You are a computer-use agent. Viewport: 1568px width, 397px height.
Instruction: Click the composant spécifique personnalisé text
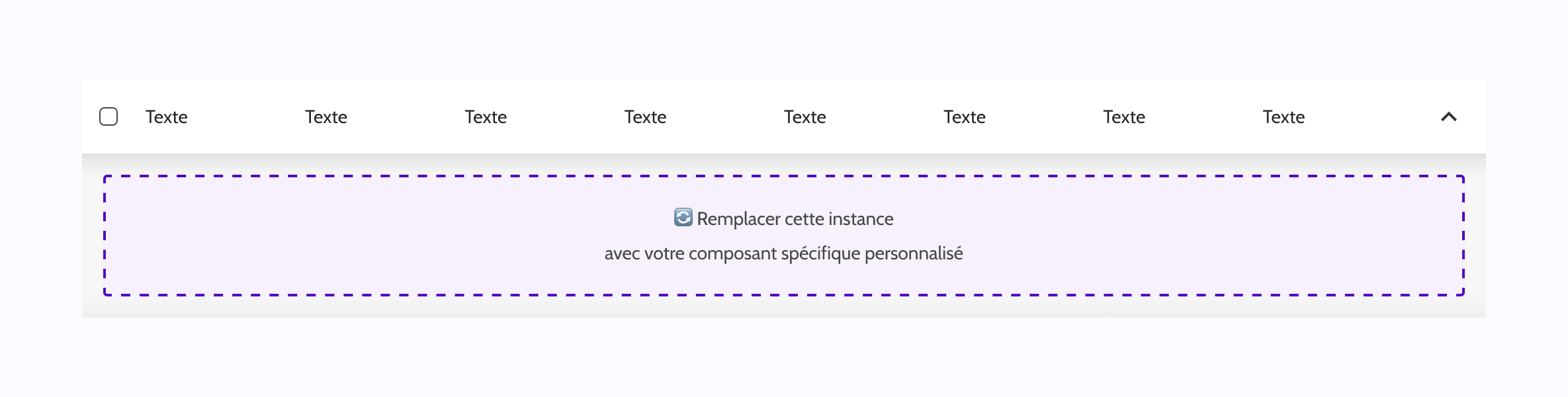[x=784, y=253]
